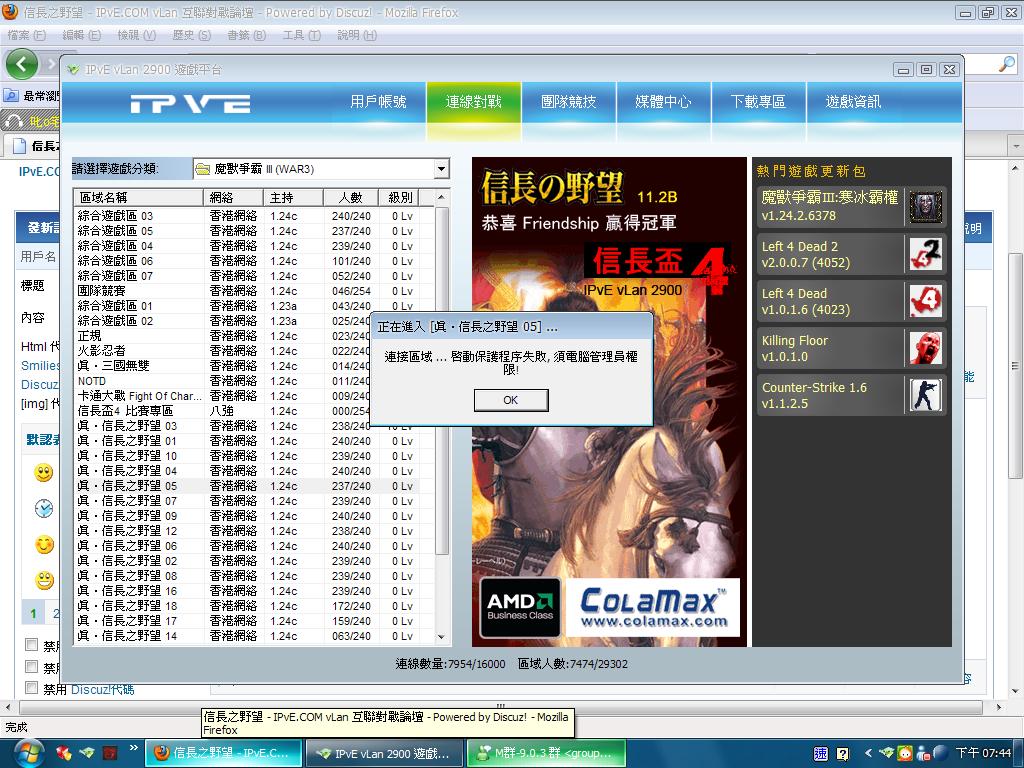This screenshot has width=1024, height=768.
Task: Go to the 用戶帳號 tab
Action: click(x=378, y=102)
